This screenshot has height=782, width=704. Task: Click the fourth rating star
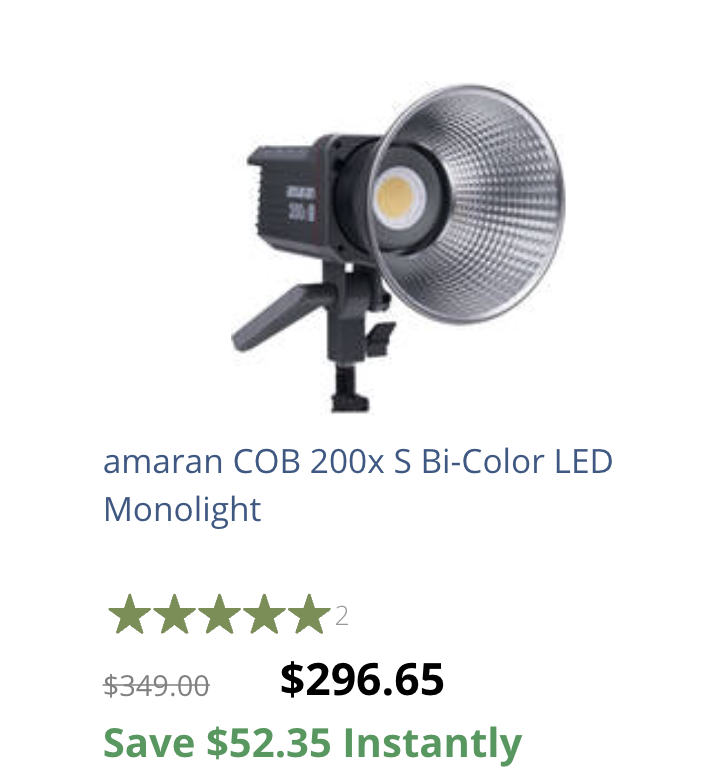pos(264,614)
